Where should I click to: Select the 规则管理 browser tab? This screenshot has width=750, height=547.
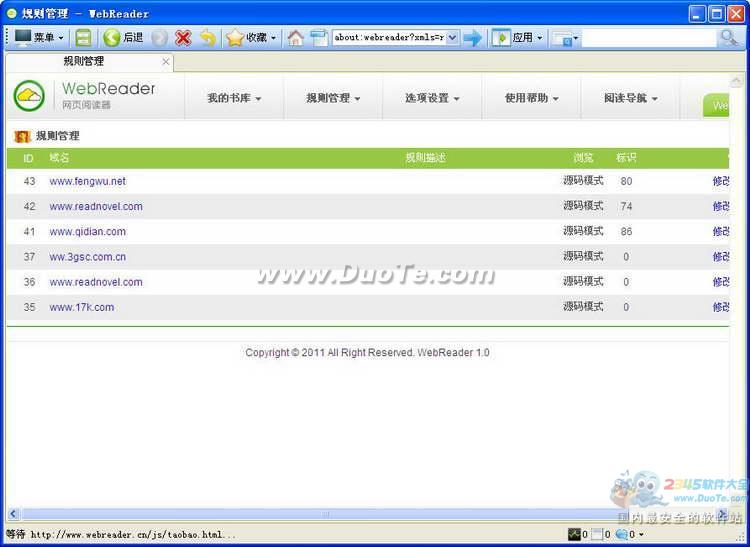[x=89, y=62]
